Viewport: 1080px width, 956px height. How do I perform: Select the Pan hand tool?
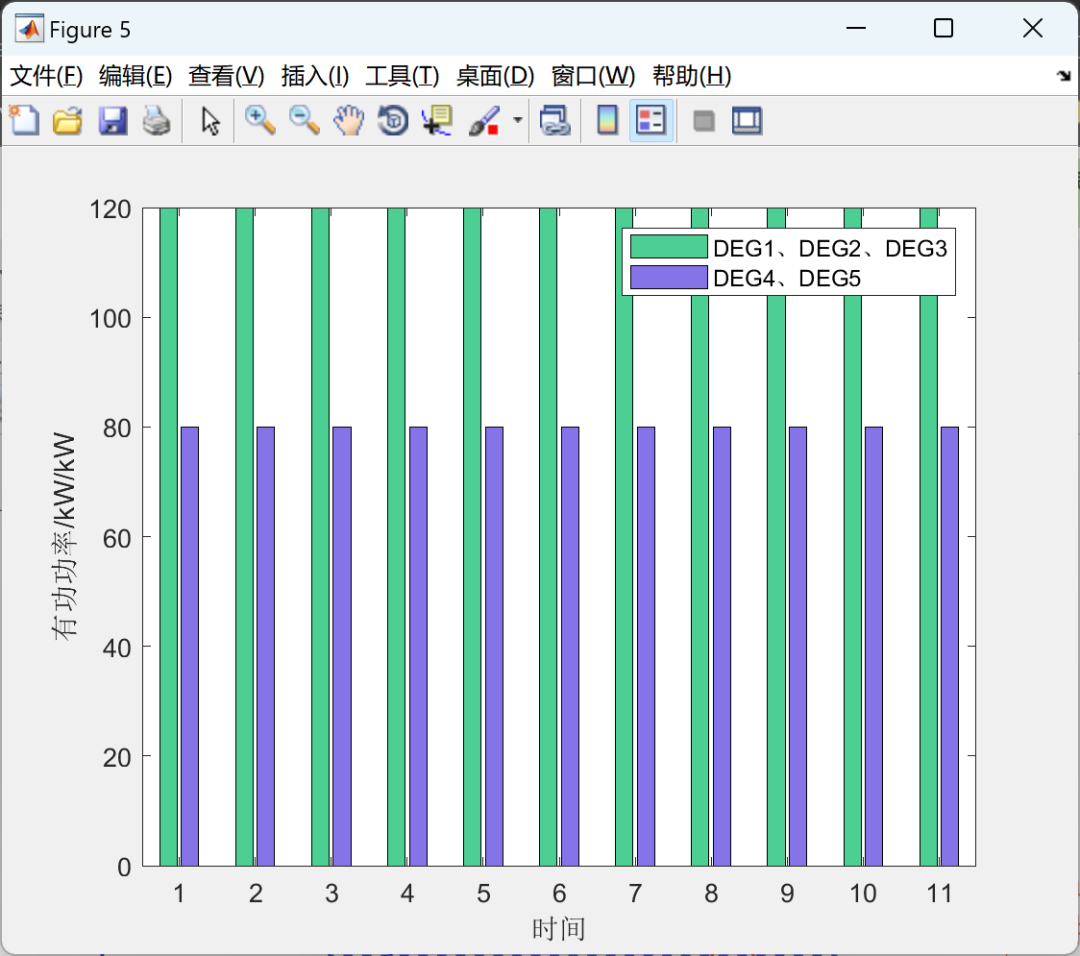point(349,121)
